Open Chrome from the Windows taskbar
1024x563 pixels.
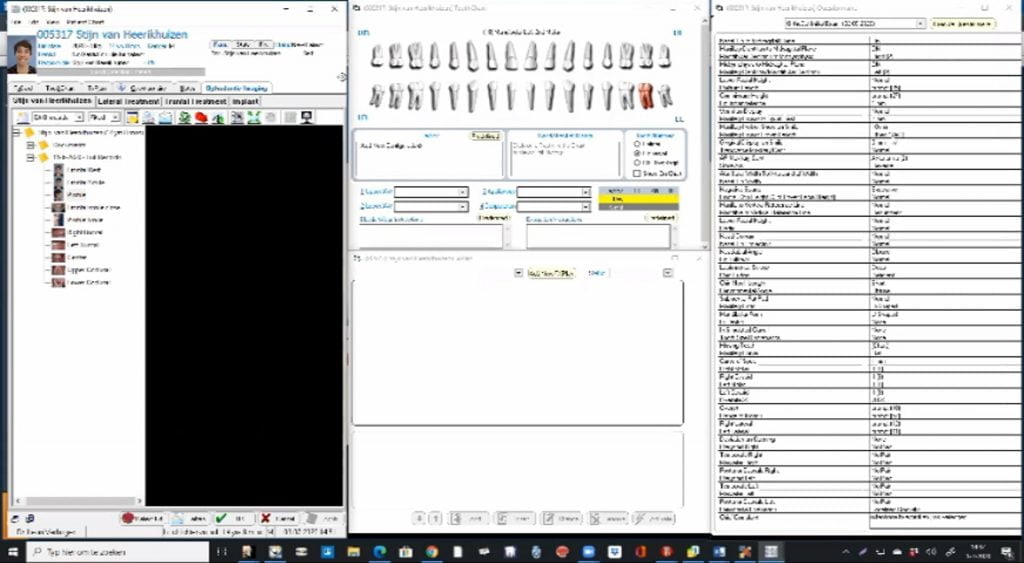[x=431, y=552]
